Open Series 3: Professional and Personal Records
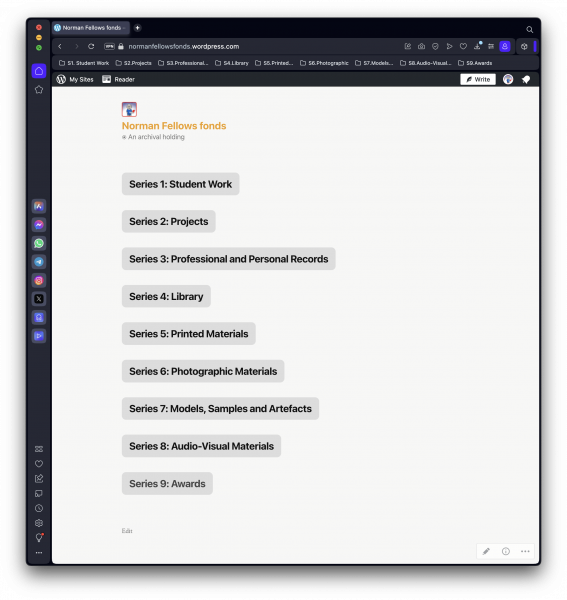This screenshot has height=600, width=567. pyautogui.click(x=228, y=259)
